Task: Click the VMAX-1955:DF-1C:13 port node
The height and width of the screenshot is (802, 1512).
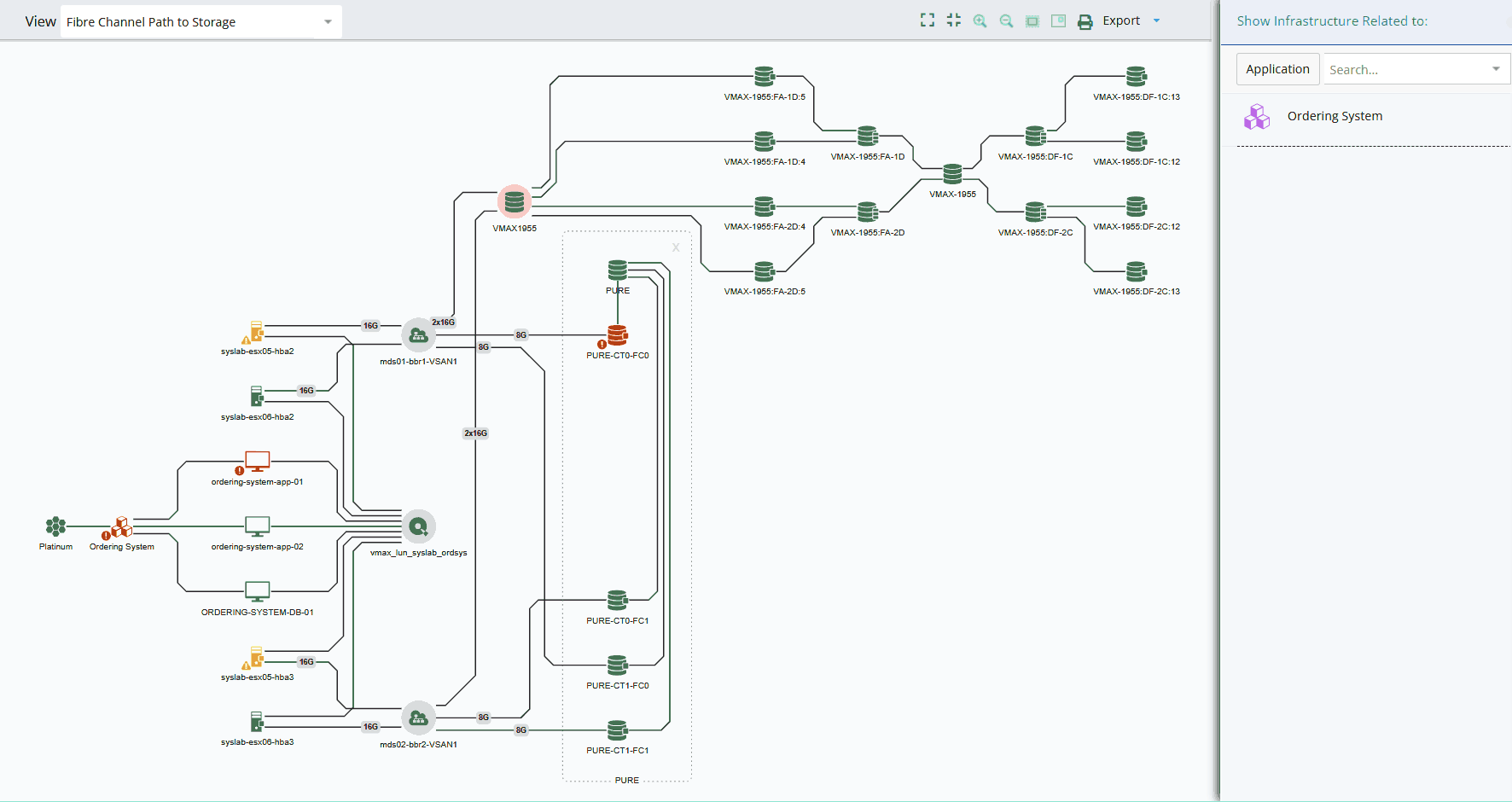Action: [x=1137, y=77]
